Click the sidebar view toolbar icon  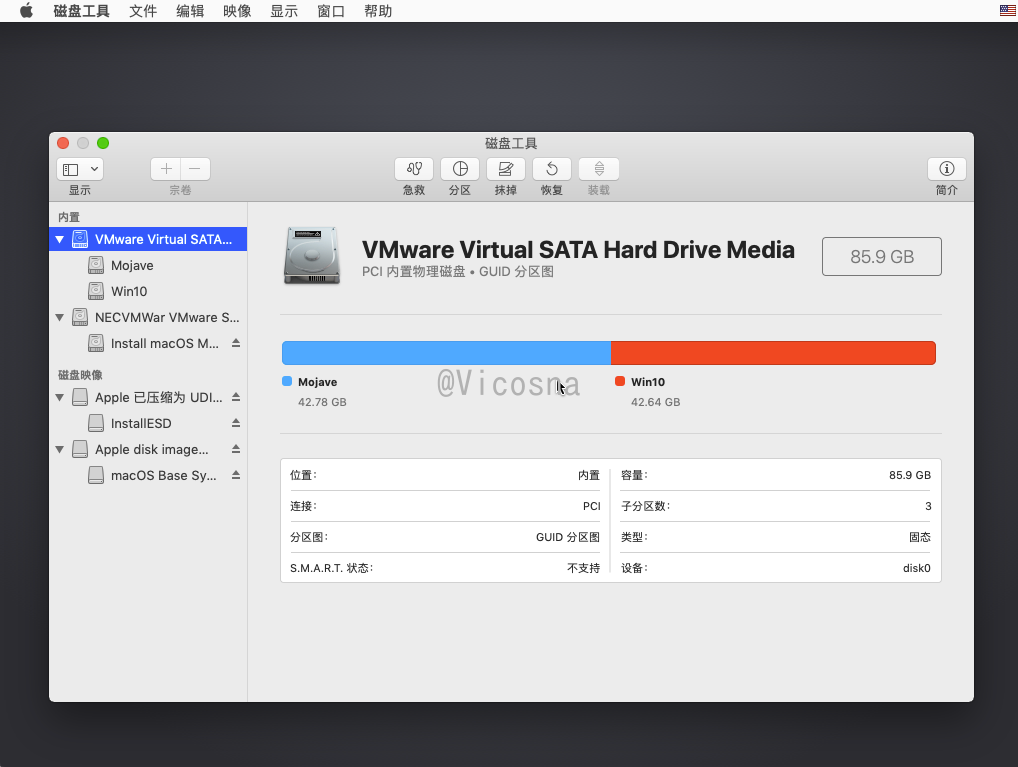coord(71,170)
